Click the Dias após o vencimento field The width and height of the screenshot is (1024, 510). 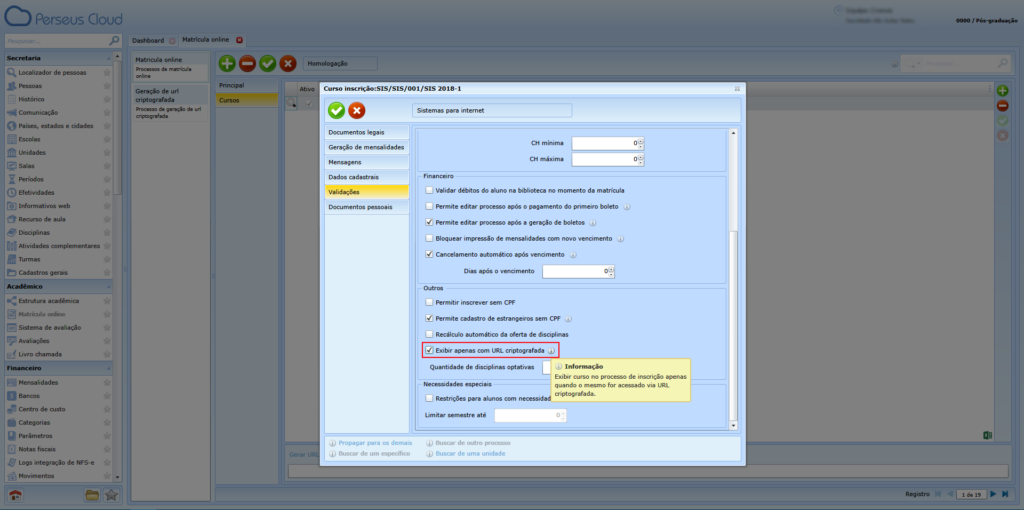click(576, 271)
